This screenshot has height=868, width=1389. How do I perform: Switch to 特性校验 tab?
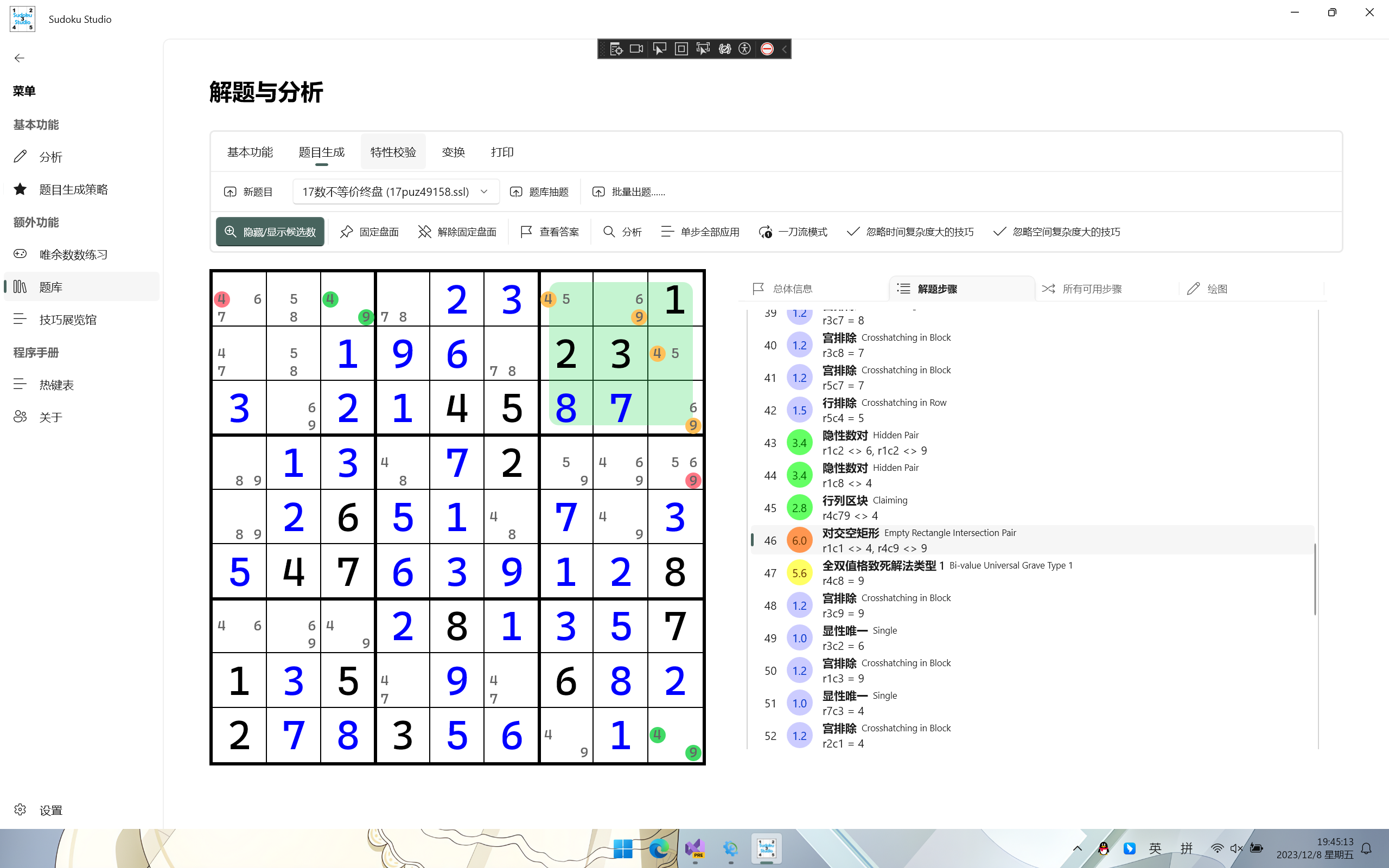pyautogui.click(x=393, y=152)
